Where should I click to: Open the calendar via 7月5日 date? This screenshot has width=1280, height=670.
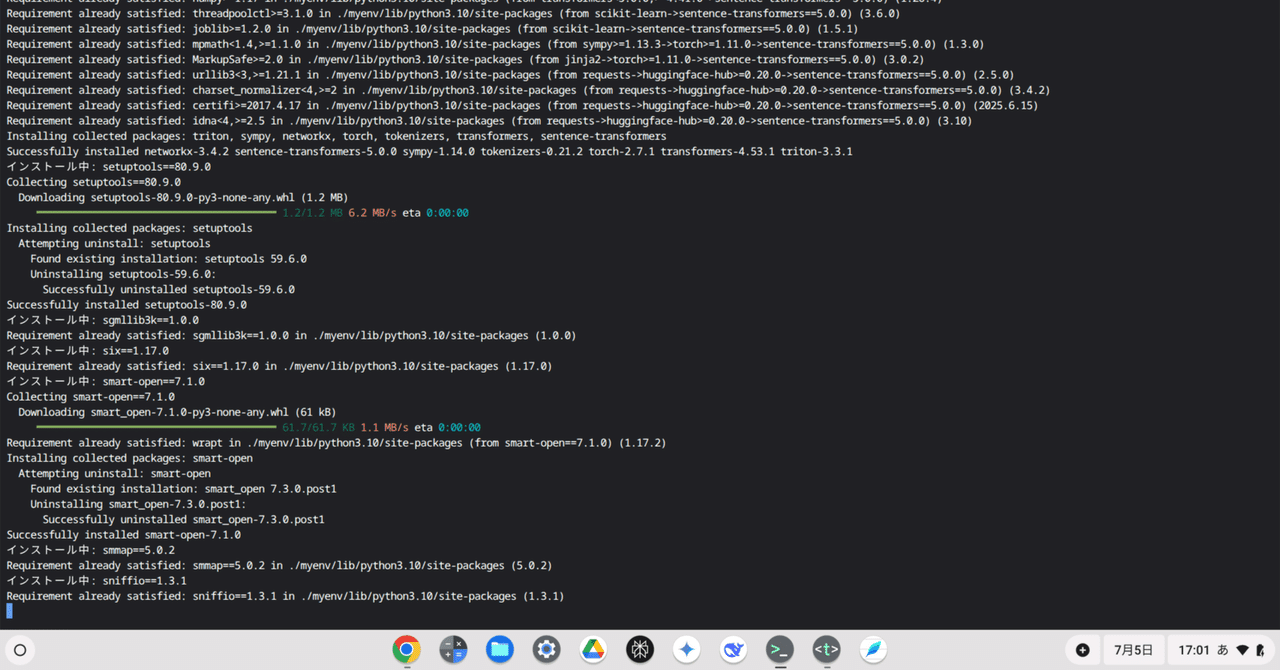coord(1133,649)
